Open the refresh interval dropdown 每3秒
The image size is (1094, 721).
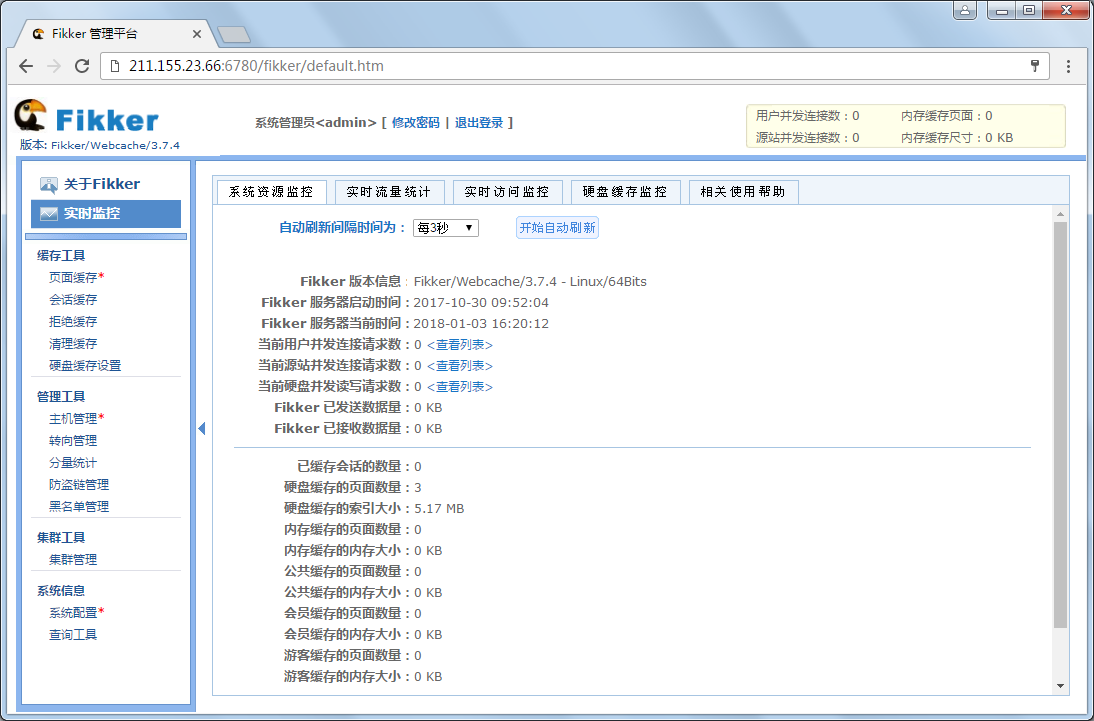[446, 228]
